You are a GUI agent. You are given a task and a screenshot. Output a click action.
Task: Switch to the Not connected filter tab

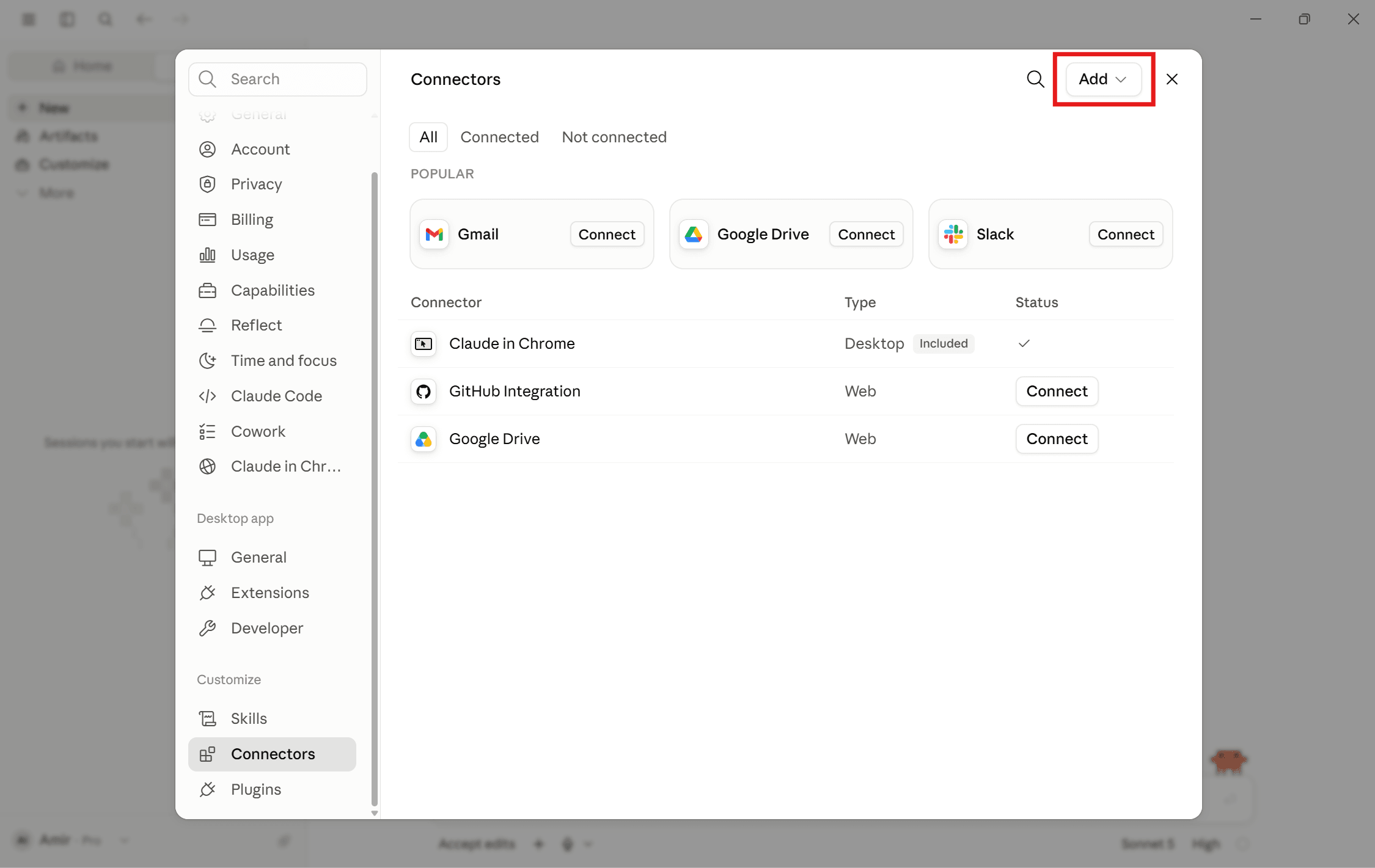[x=614, y=137]
